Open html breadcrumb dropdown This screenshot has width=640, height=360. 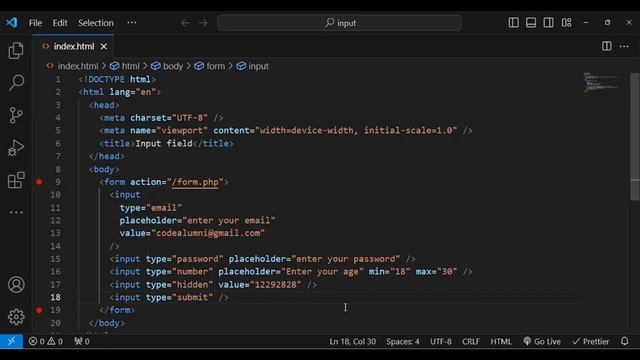[x=125, y=66]
